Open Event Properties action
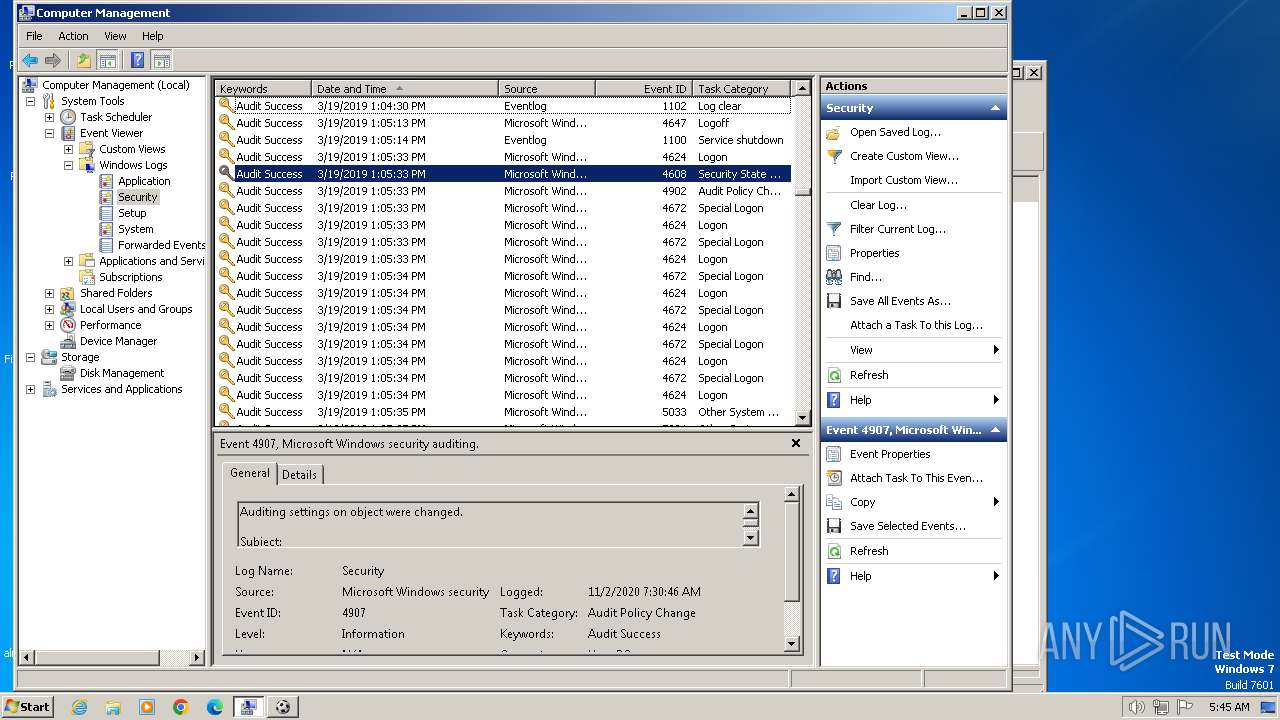The image size is (1280, 720). [x=890, y=454]
